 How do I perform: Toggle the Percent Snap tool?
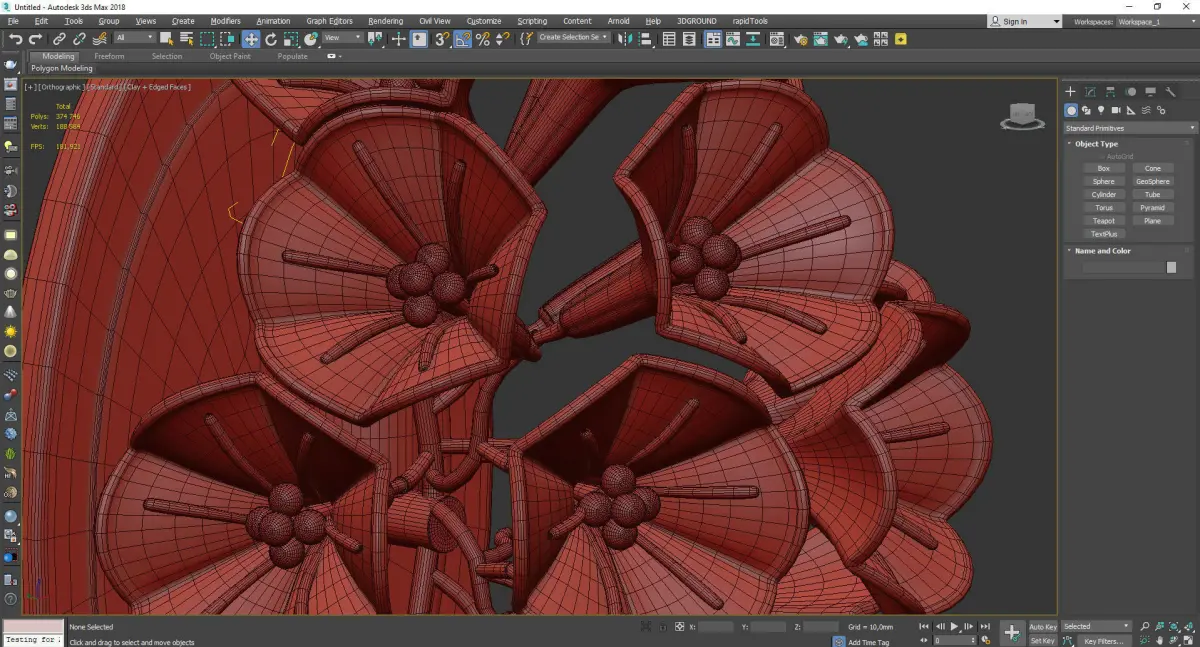tap(483, 39)
